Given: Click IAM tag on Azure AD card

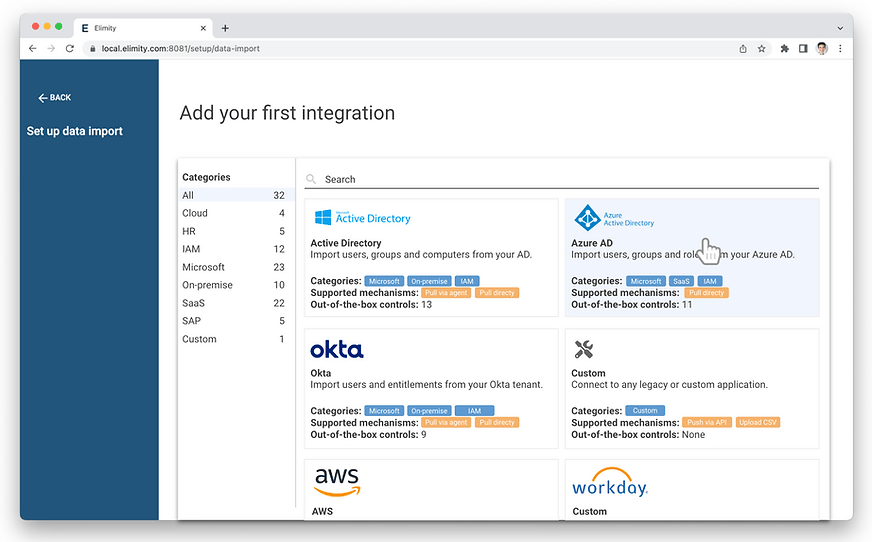Looking at the screenshot, I should [710, 281].
